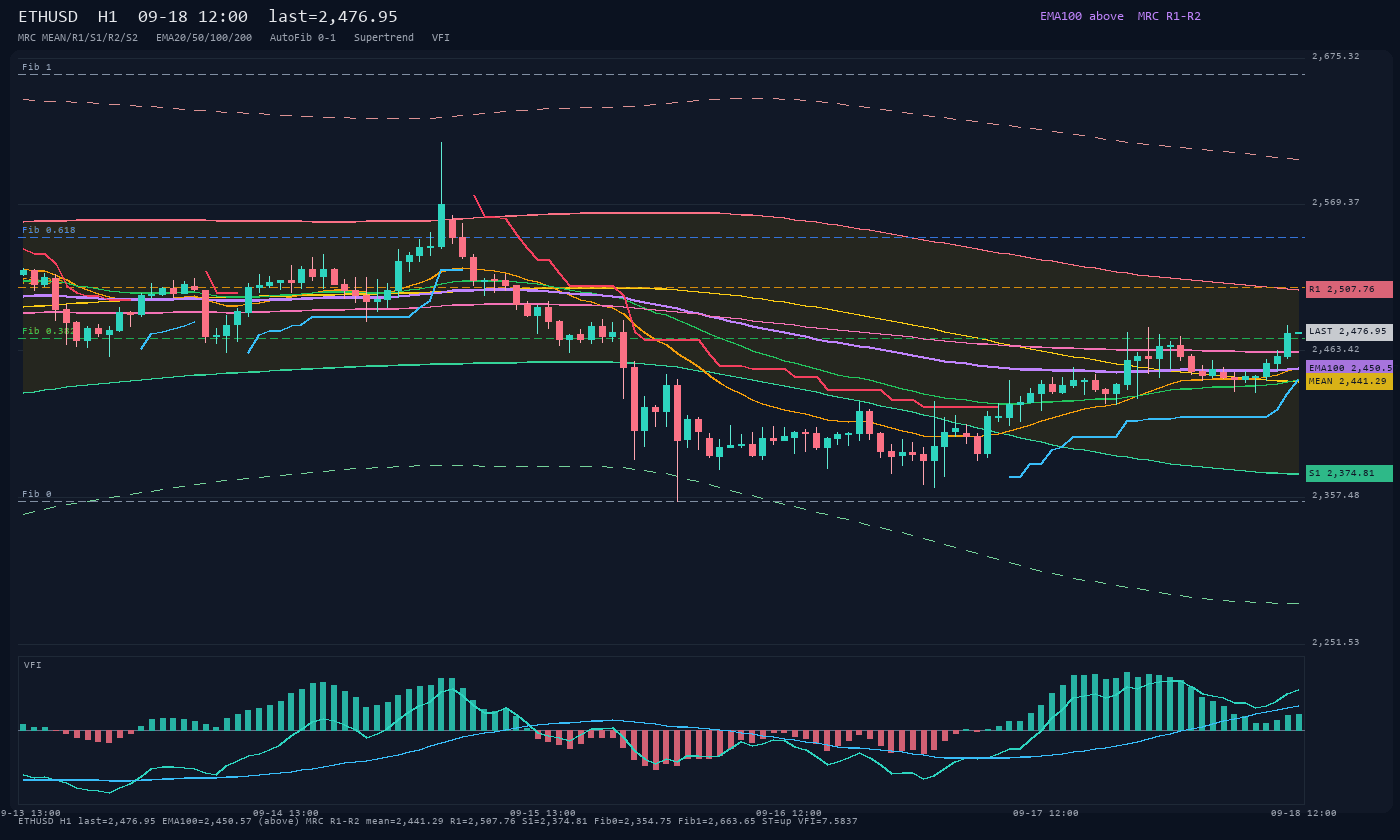
Task: Click the 09-14 13:00 time axis label
Action: (x=286, y=813)
